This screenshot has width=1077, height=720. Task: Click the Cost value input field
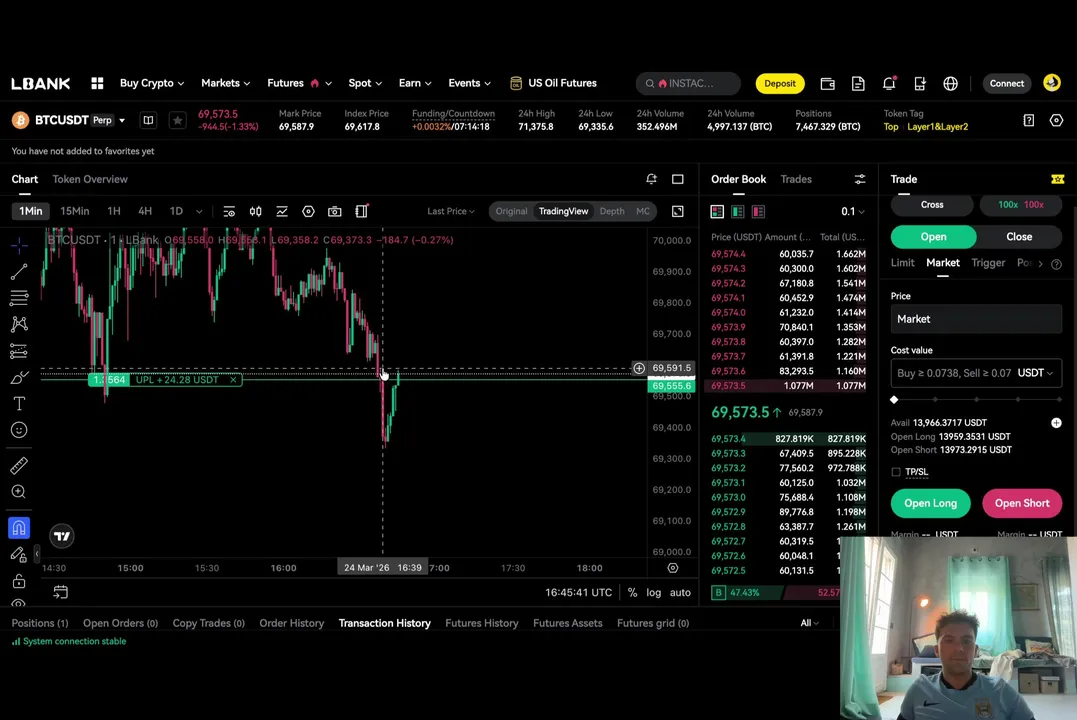(976, 373)
